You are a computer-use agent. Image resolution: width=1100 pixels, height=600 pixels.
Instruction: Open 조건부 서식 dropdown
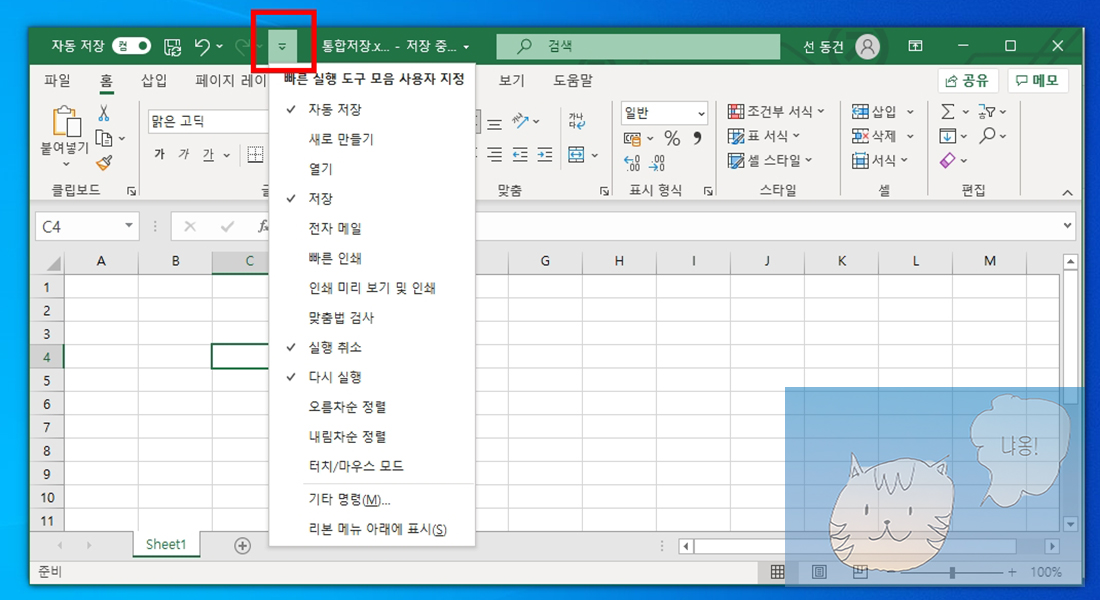(x=776, y=112)
